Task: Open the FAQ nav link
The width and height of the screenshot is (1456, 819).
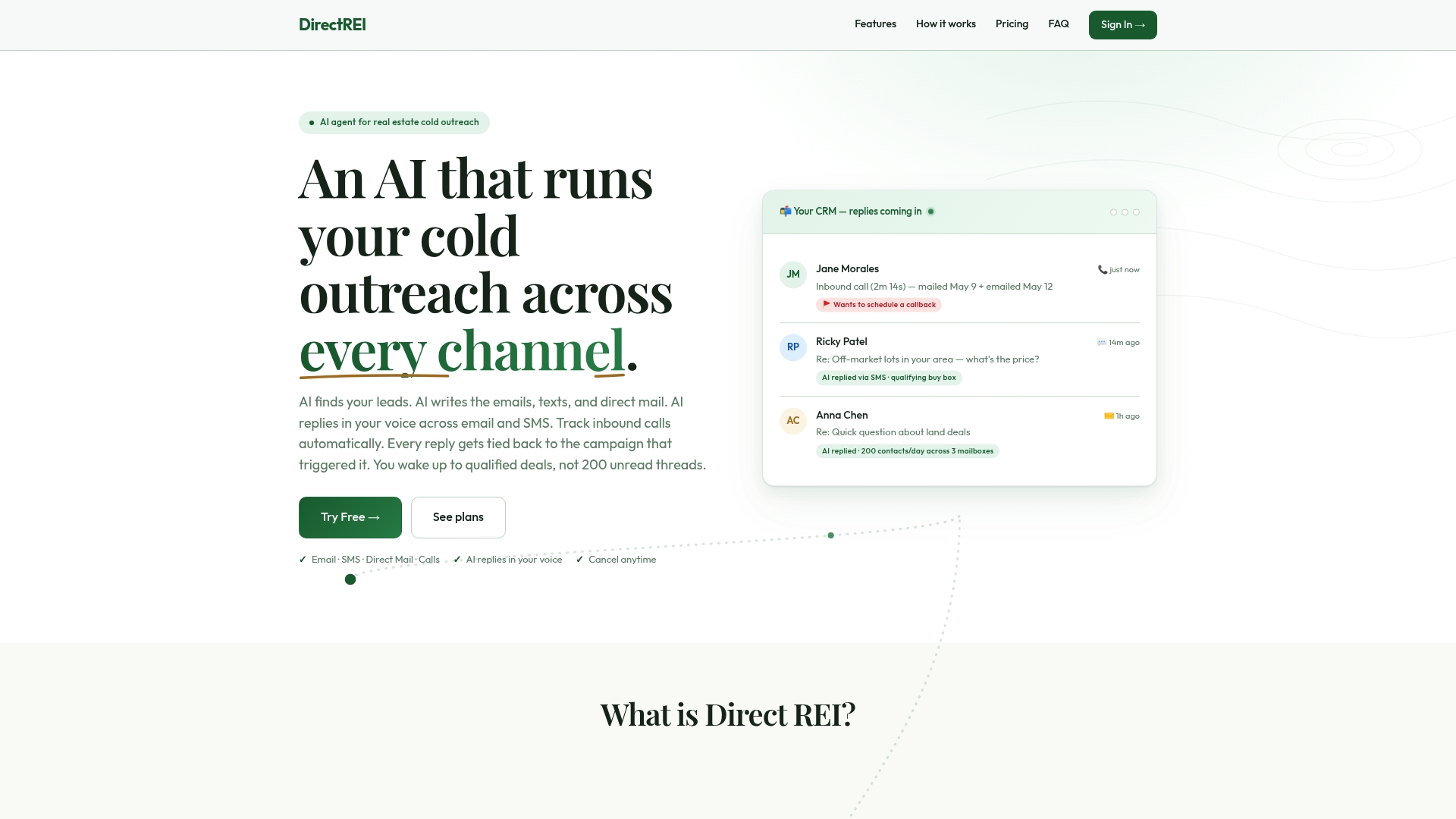Action: click(x=1059, y=24)
